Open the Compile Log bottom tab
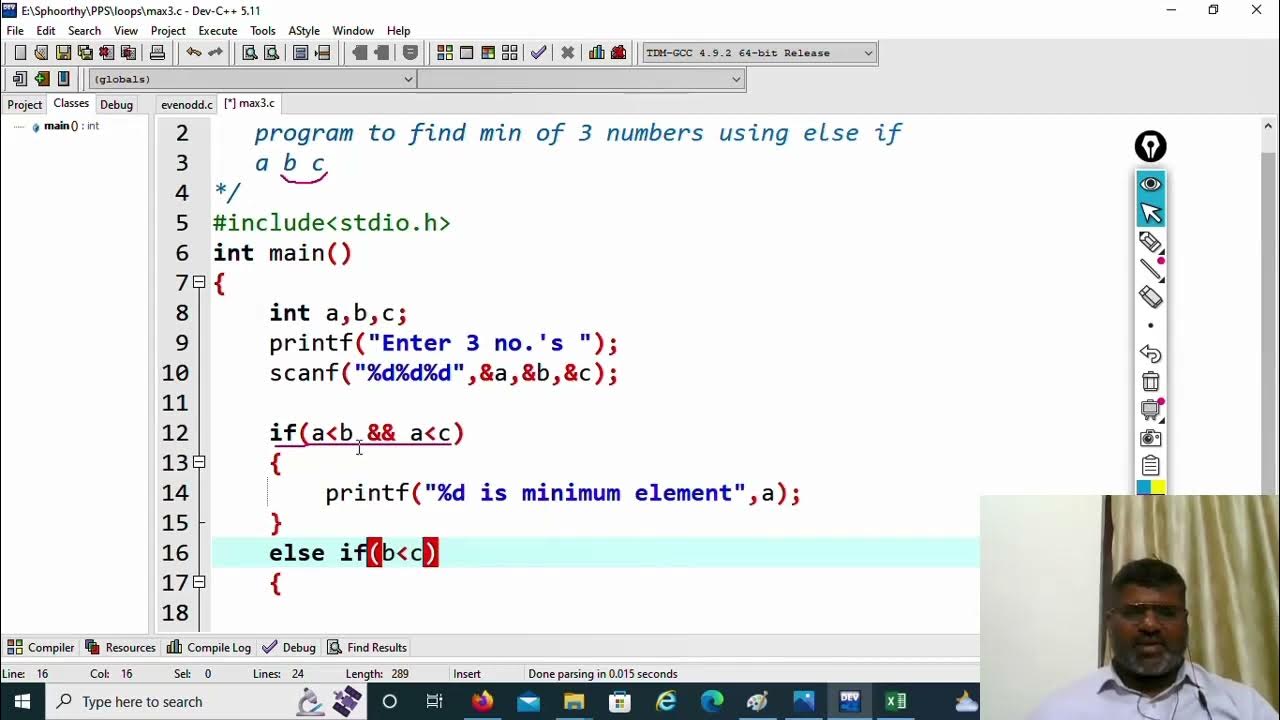 209,647
